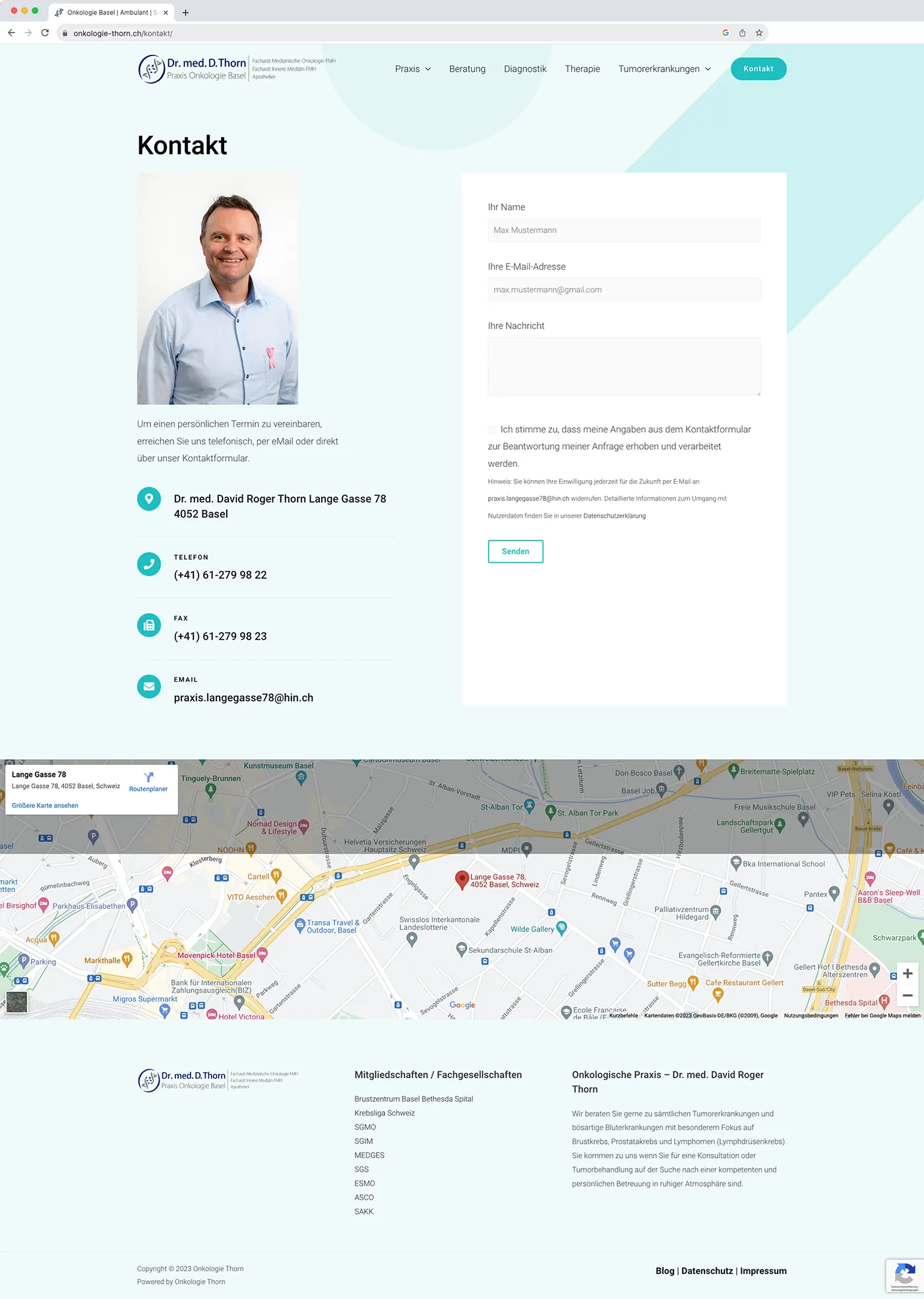
Task: Click the Senden button
Action: 516,551
